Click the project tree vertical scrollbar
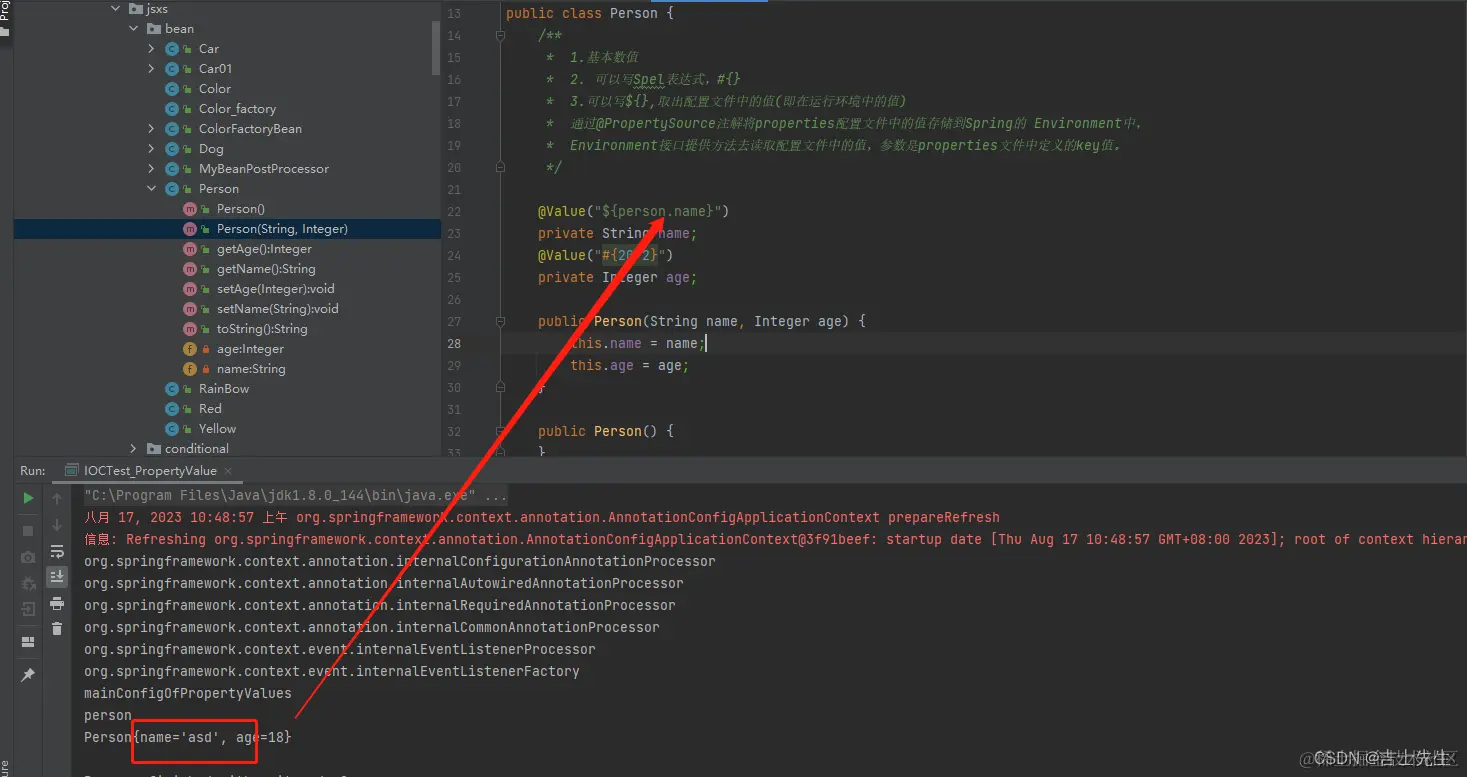 coord(436,50)
